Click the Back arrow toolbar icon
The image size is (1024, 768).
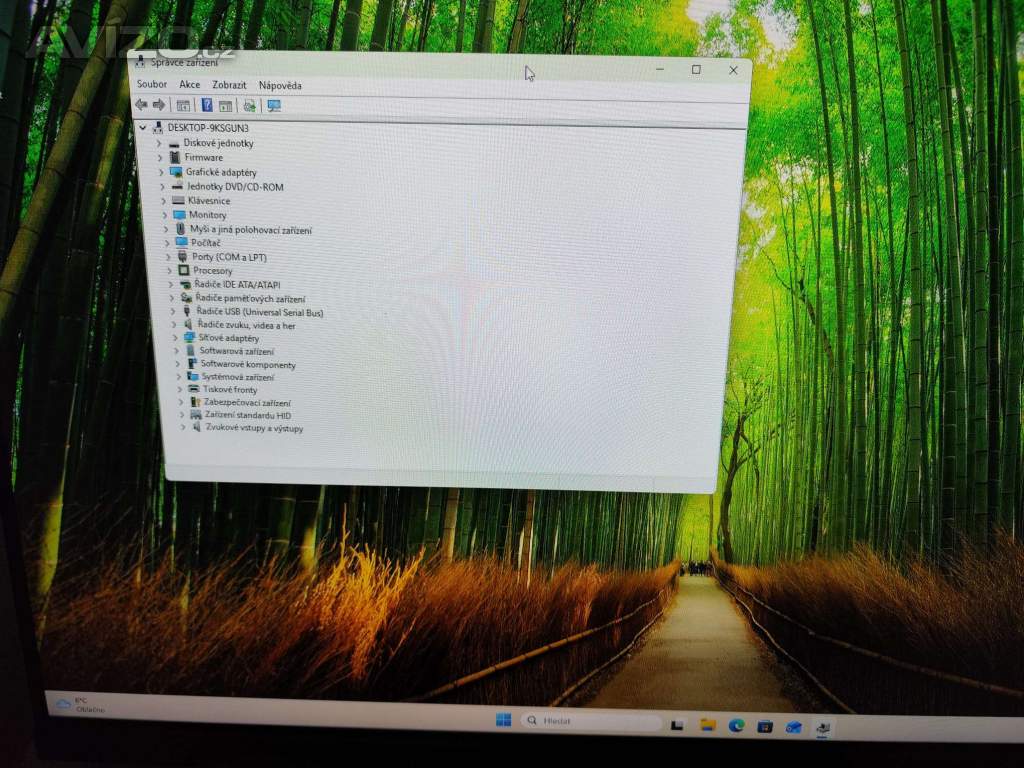pyautogui.click(x=141, y=105)
